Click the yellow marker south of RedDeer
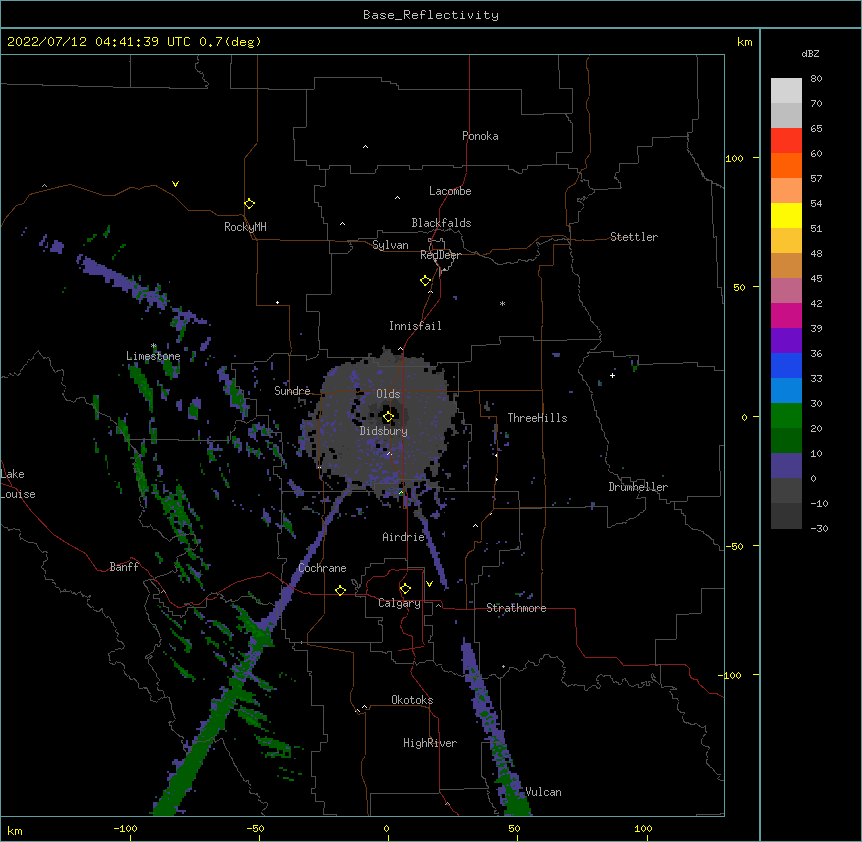This screenshot has height=842, width=862. tap(426, 281)
